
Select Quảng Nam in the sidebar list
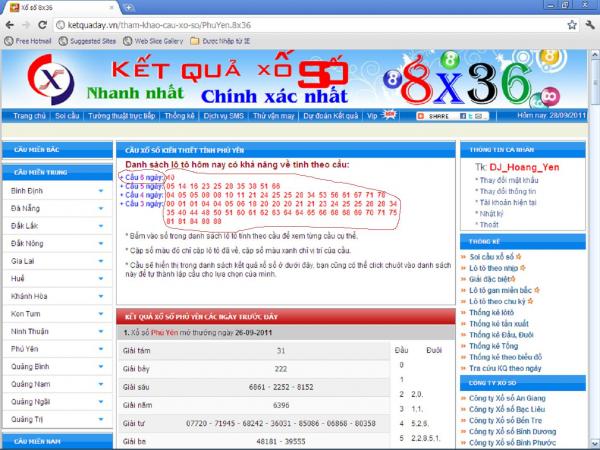[x=31, y=384]
